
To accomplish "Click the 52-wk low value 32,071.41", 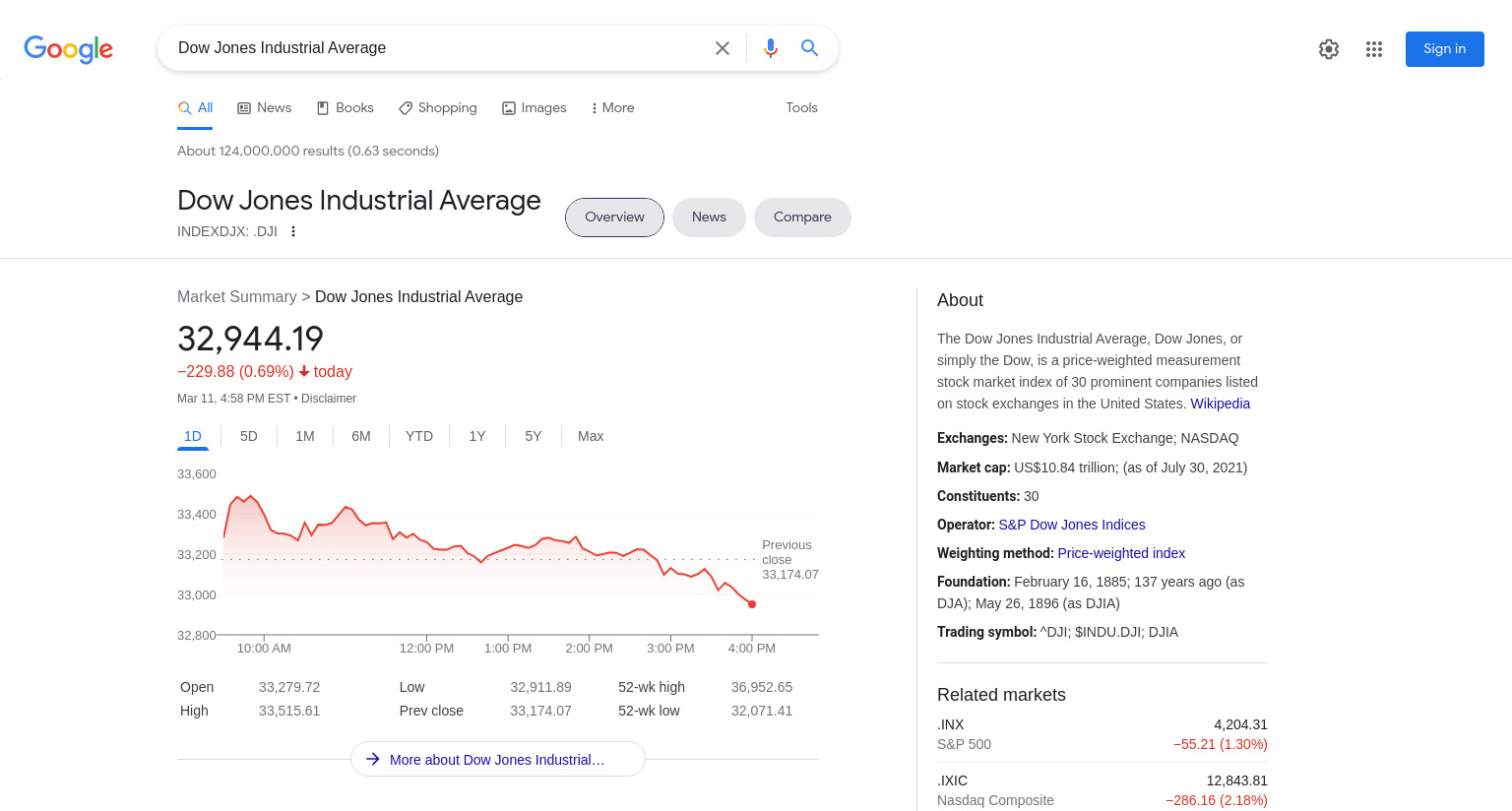I will [762, 711].
